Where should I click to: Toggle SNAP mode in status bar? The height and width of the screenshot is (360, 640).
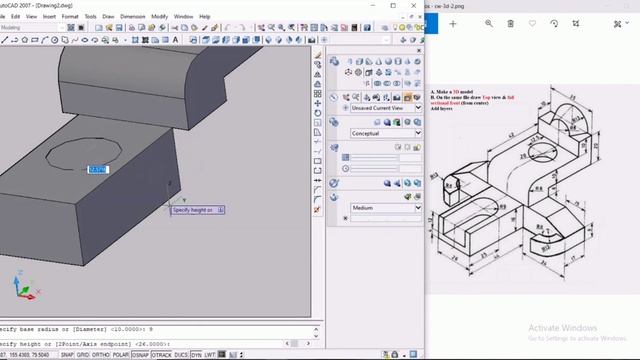point(67,355)
